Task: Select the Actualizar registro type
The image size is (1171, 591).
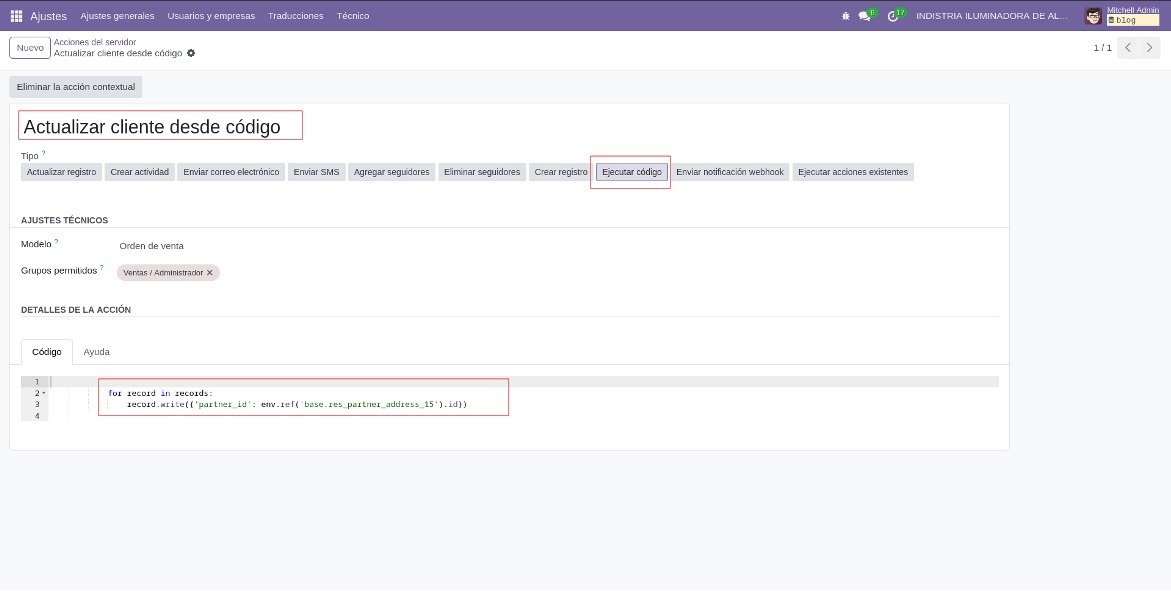Action: pyautogui.click(x=61, y=172)
